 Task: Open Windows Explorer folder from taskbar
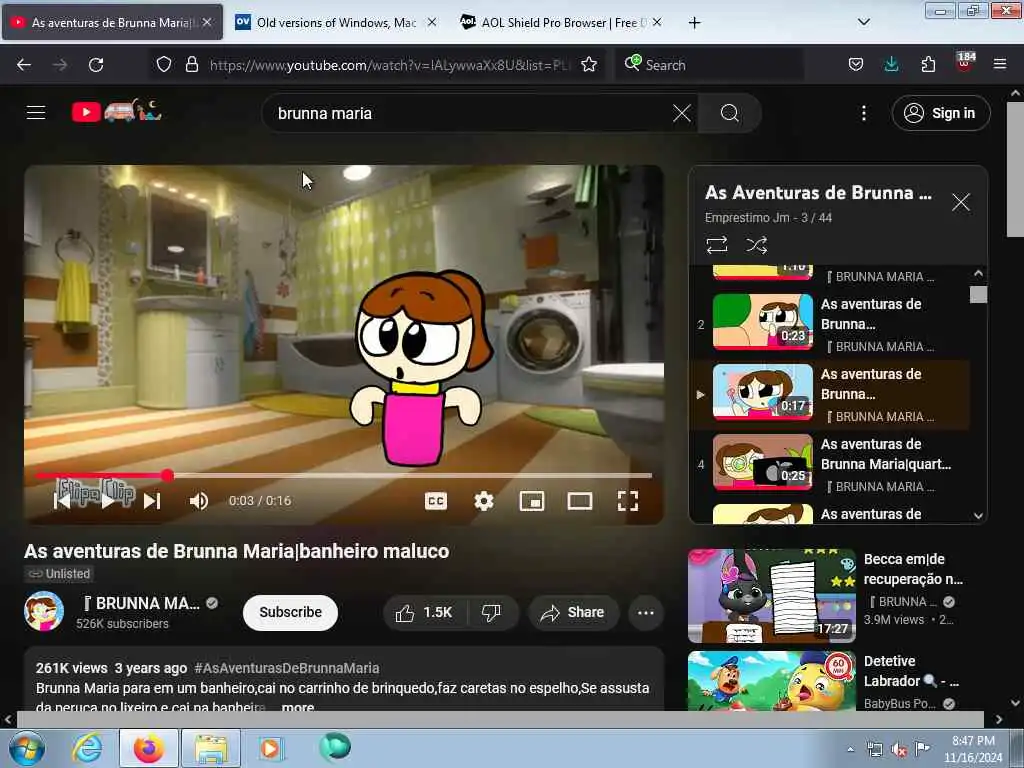(211, 748)
